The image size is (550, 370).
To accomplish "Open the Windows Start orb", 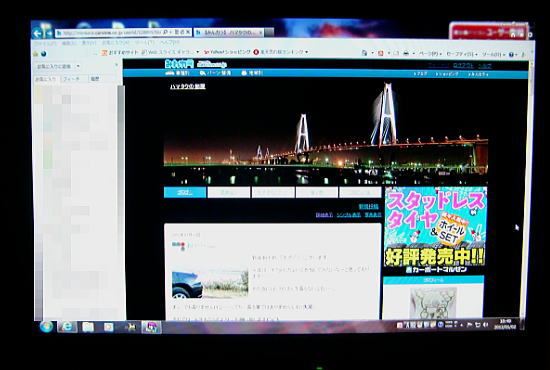I will [x=46, y=327].
